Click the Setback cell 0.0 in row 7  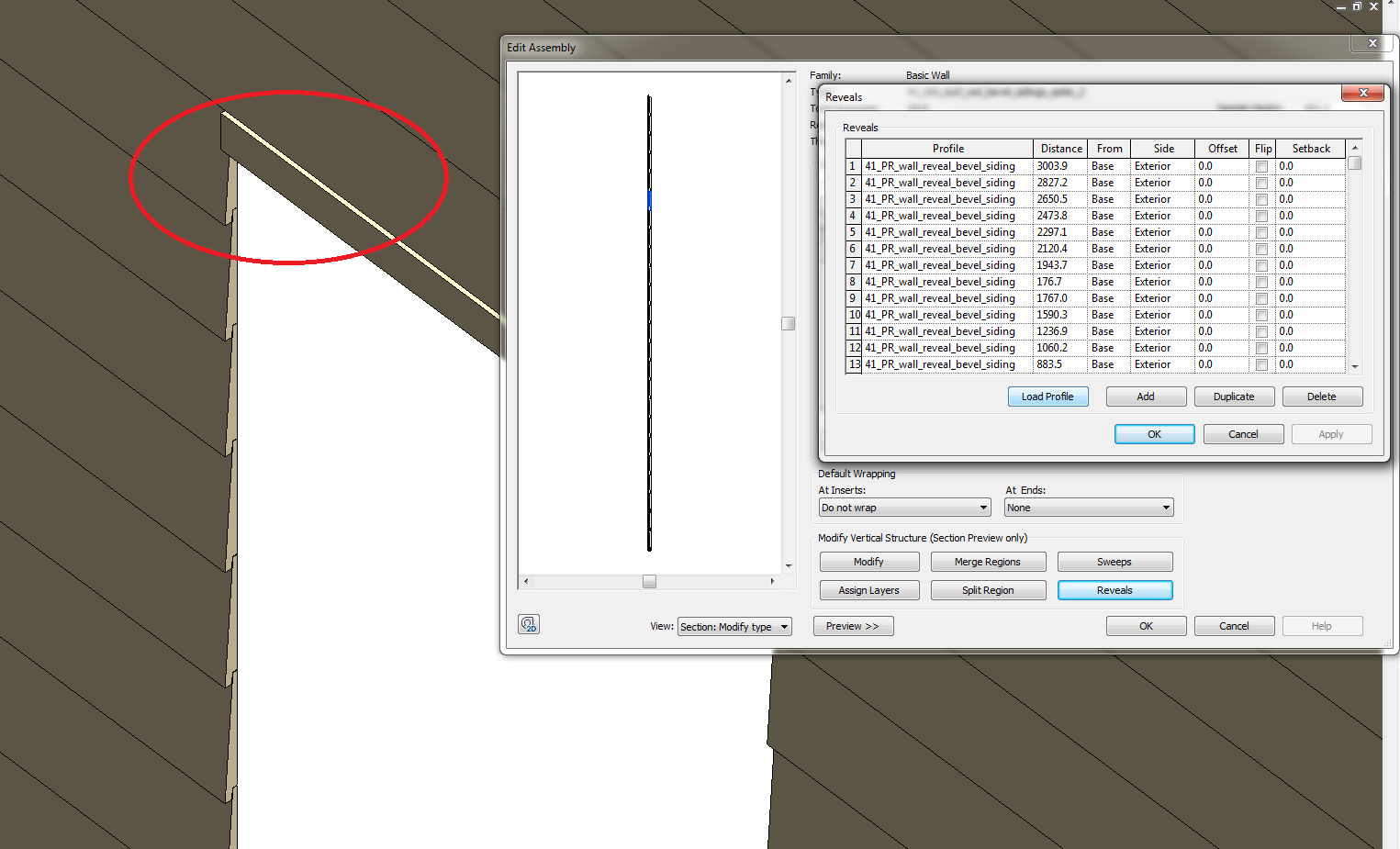pos(1311,265)
